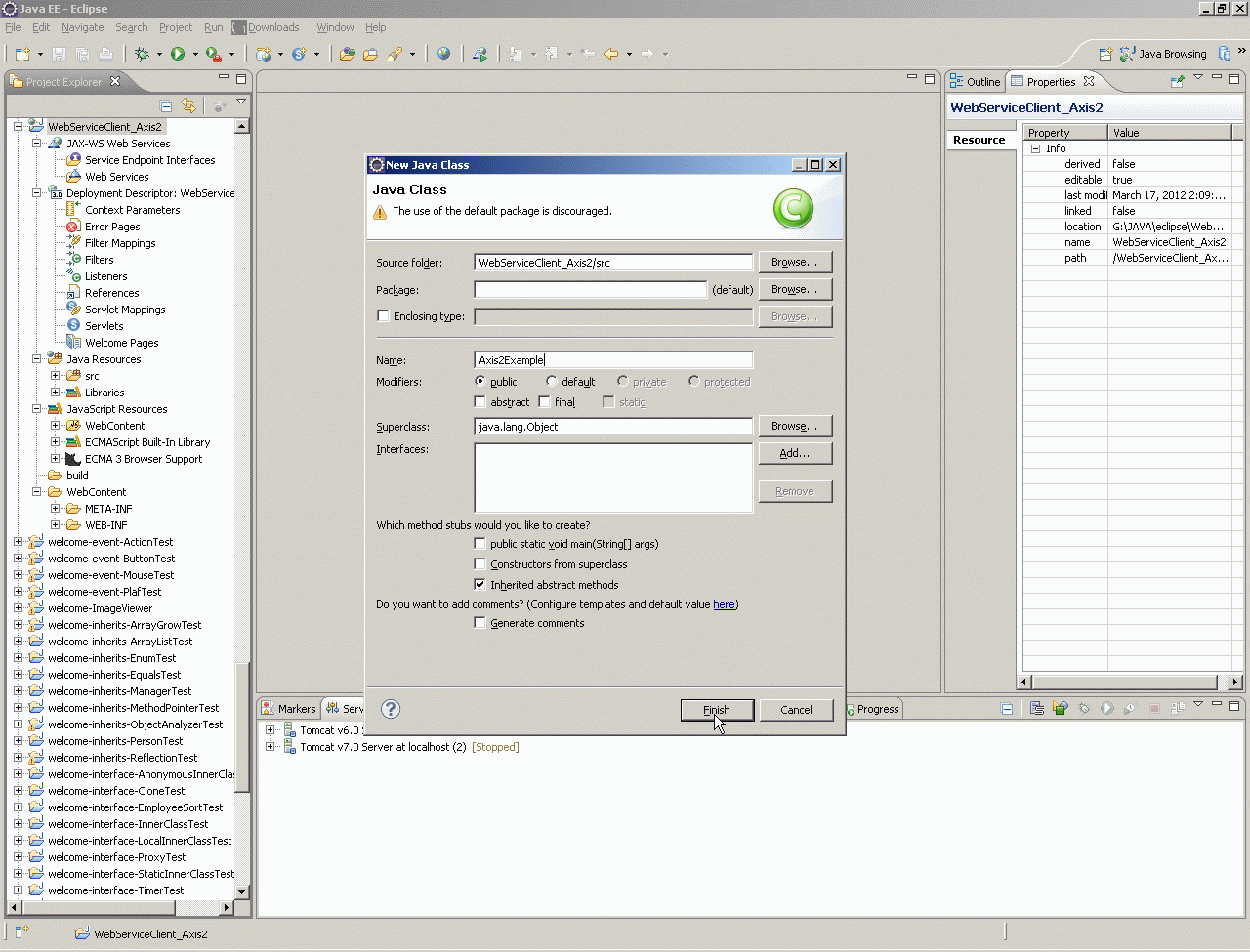Enable the Generate comments checkbox

(x=479, y=622)
